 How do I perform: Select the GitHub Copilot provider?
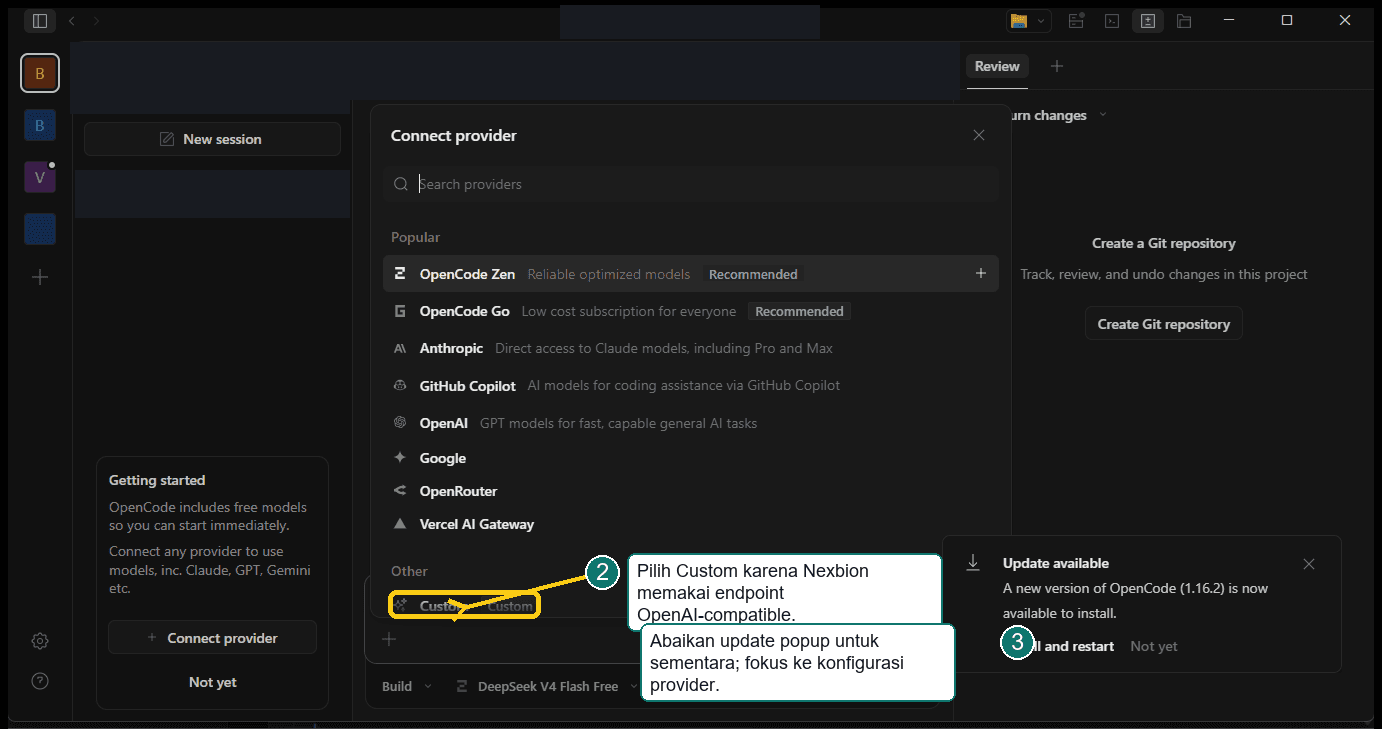coord(691,385)
